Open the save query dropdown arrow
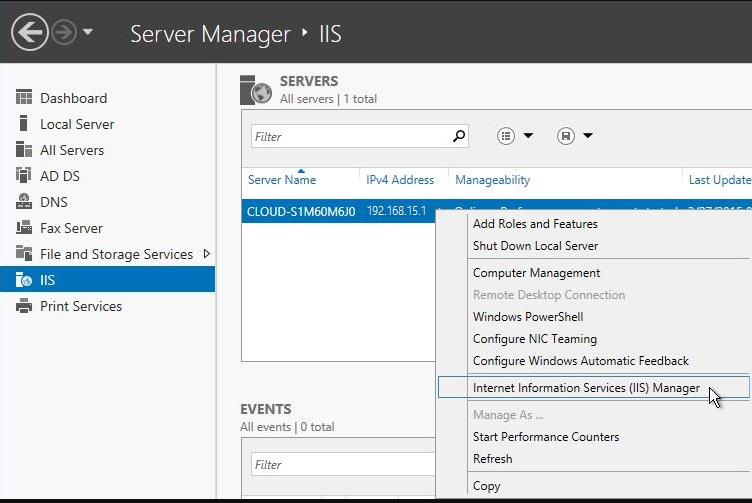The height and width of the screenshot is (503, 752). pos(588,136)
